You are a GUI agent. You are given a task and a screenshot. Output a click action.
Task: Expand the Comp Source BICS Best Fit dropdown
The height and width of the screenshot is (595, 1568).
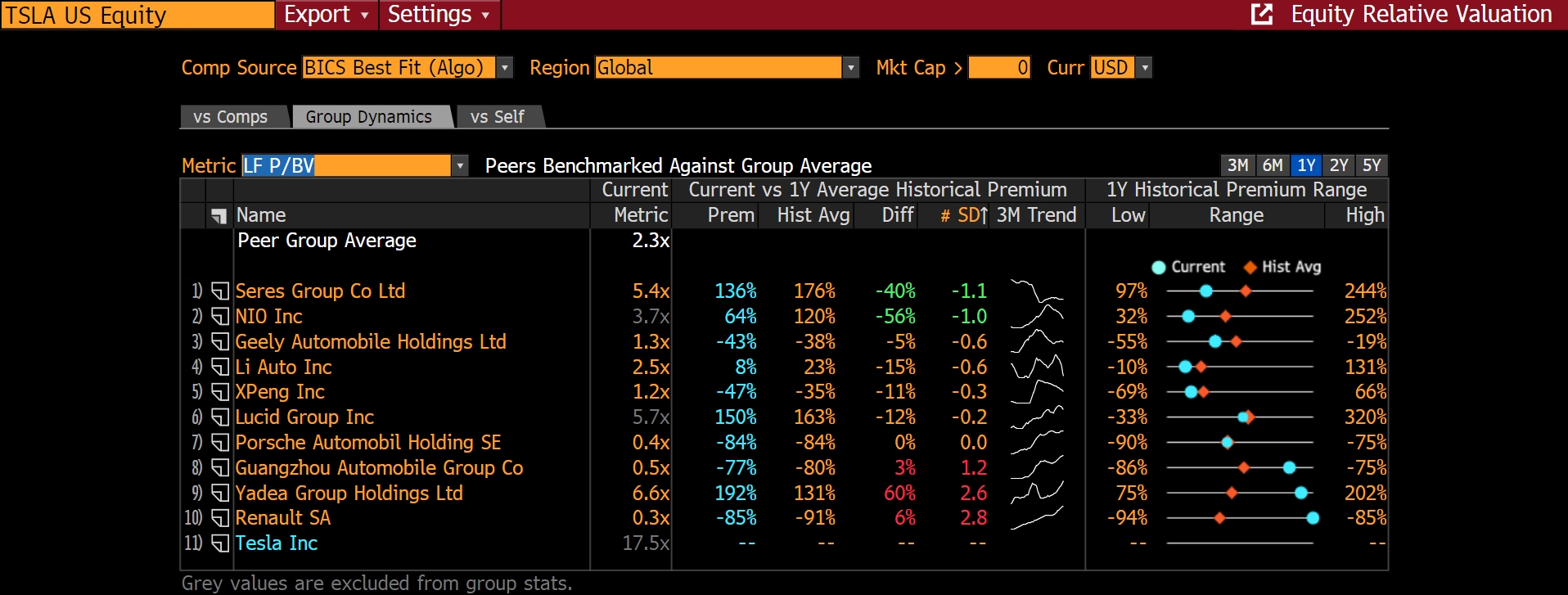tap(505, 68)
